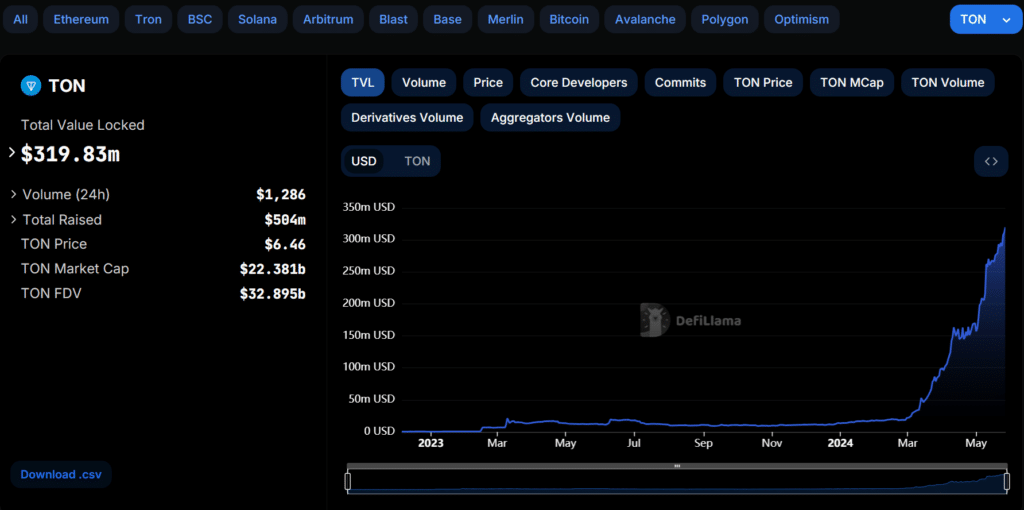
Task: Expand the Total Raised row
Action: [x=13, y=220]
